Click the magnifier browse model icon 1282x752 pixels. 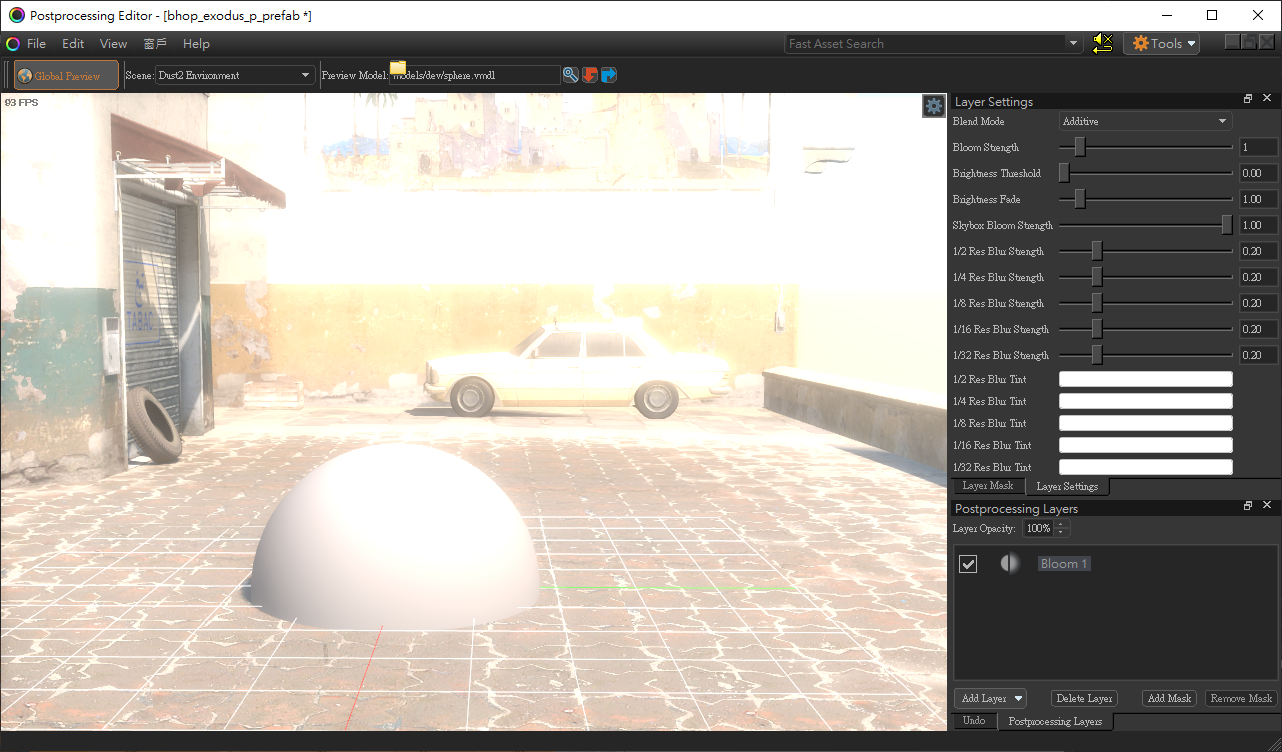pyautogui.click(x=571, y=75)
